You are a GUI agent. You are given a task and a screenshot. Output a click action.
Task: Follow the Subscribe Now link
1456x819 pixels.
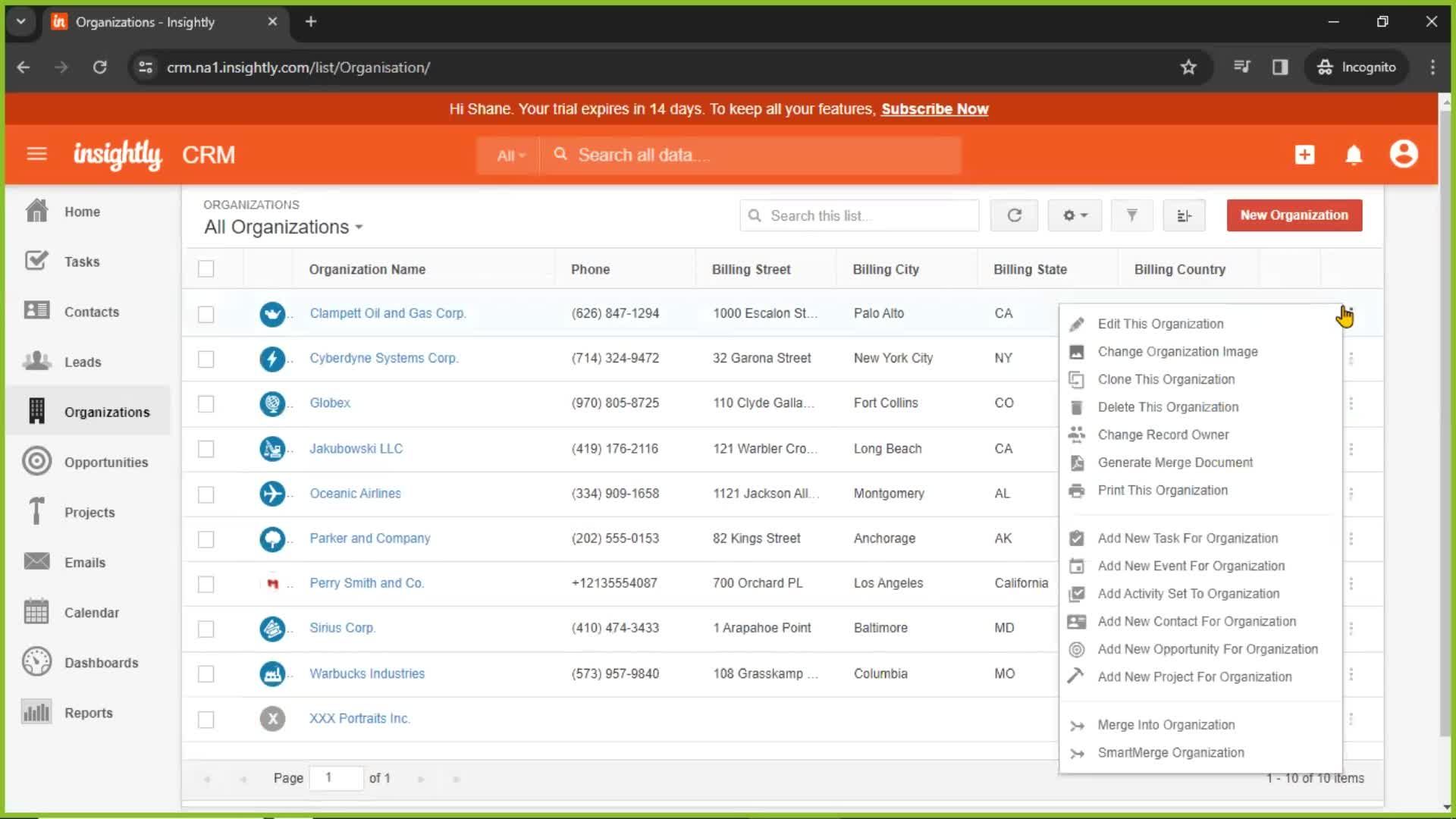click(934, 109)
